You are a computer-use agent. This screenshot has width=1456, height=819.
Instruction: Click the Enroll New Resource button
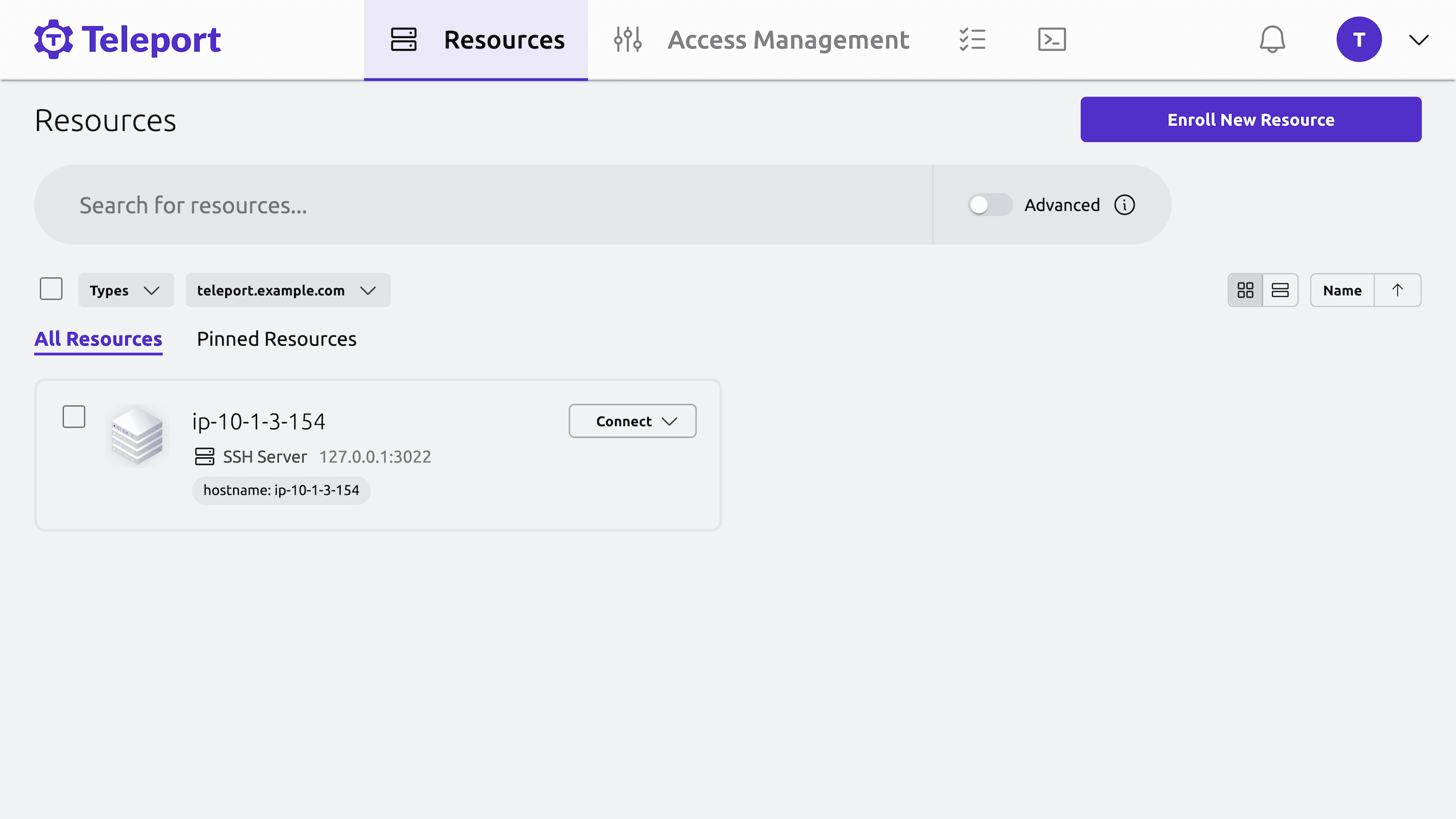(1251, 119)
